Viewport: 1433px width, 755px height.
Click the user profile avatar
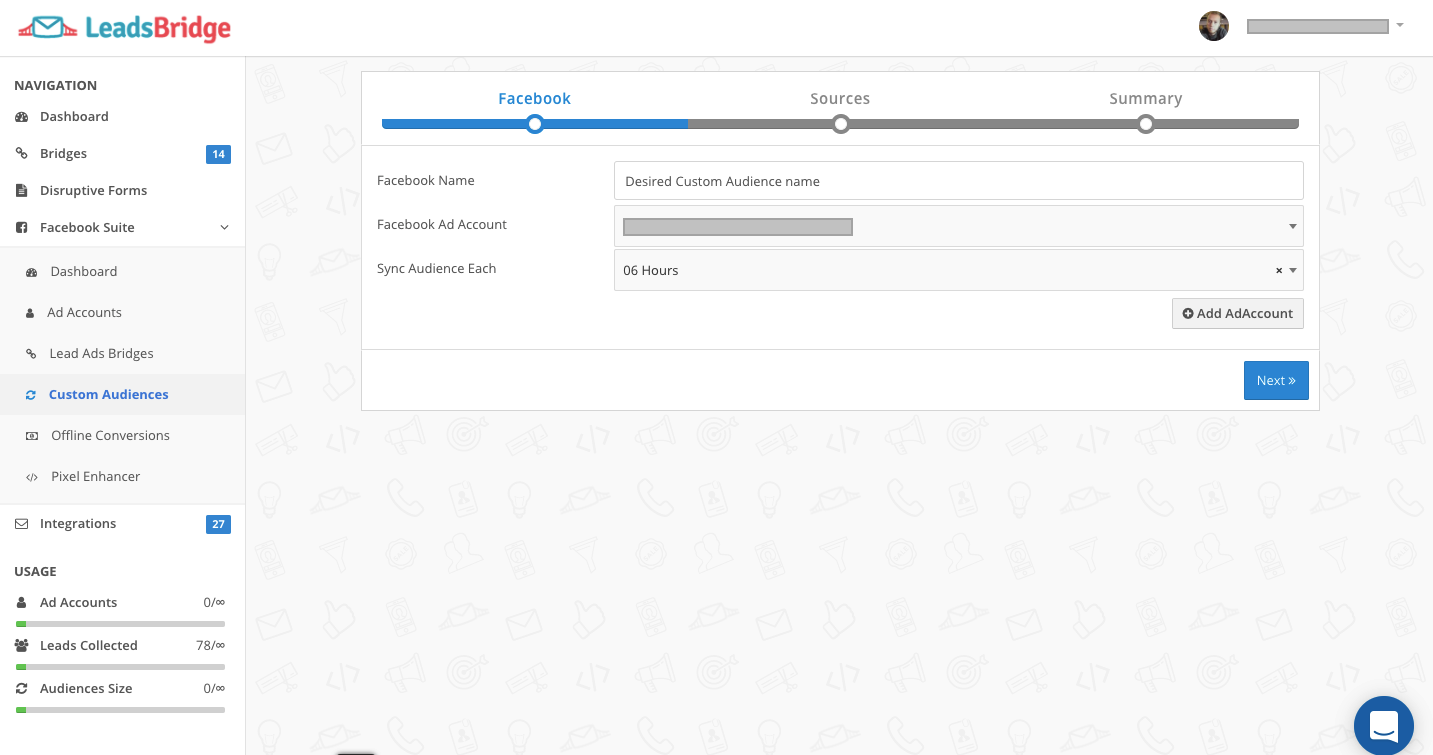pyautogui.click(x=1213, y=27)
